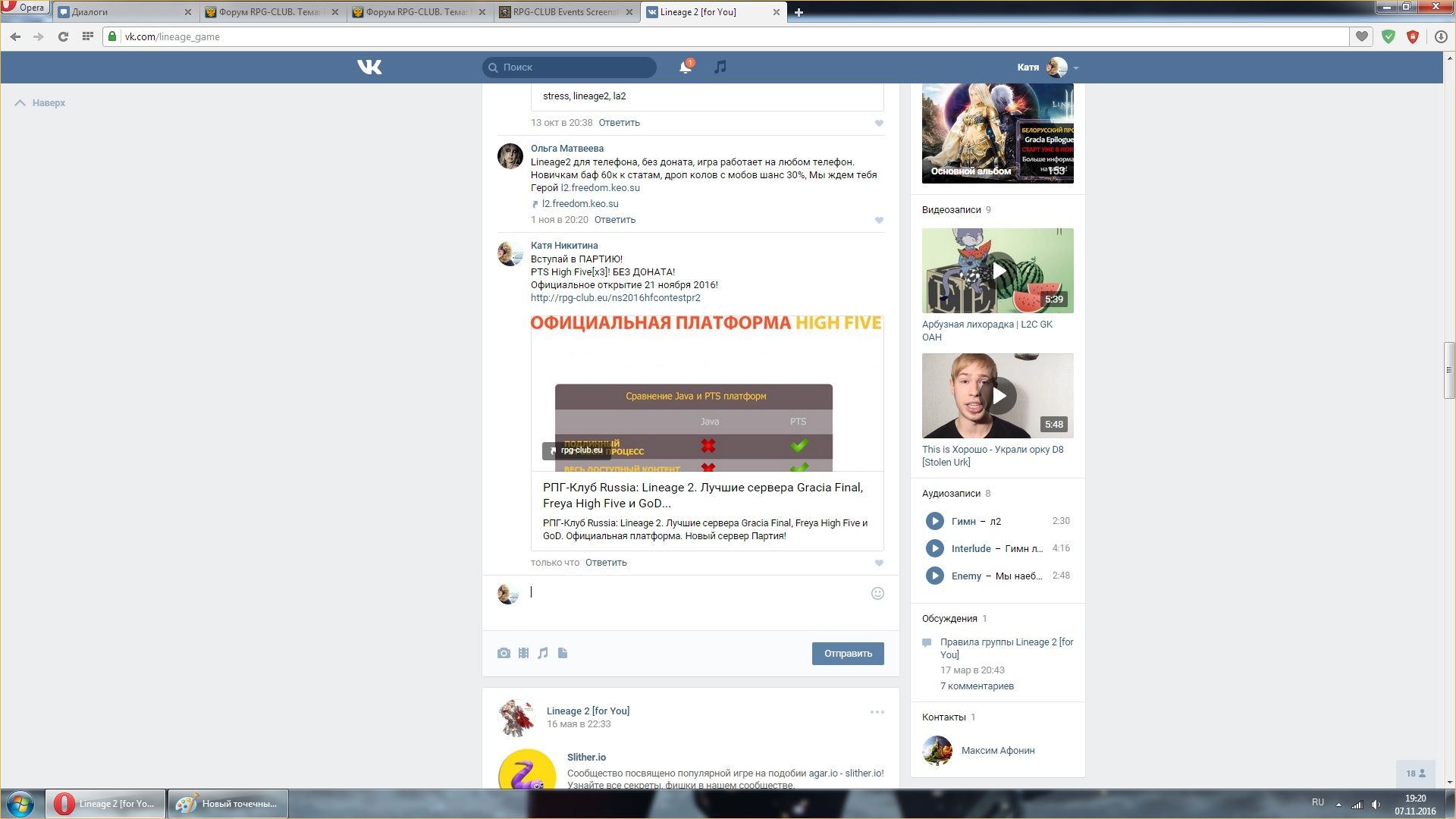Focus the VK search field Поиск
This screenshot has width=1456, height=819.
click(570, 67)
